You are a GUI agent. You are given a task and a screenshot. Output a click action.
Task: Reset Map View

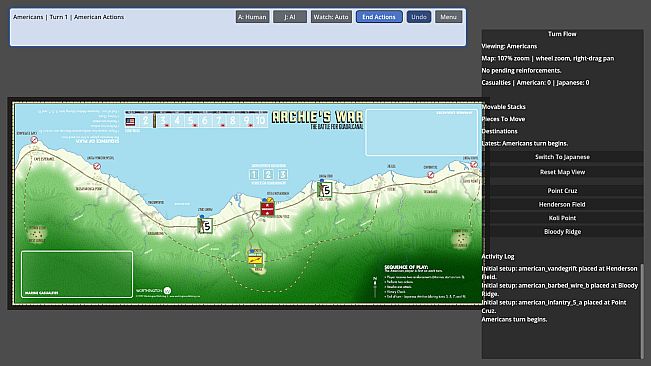click(562, 172)
